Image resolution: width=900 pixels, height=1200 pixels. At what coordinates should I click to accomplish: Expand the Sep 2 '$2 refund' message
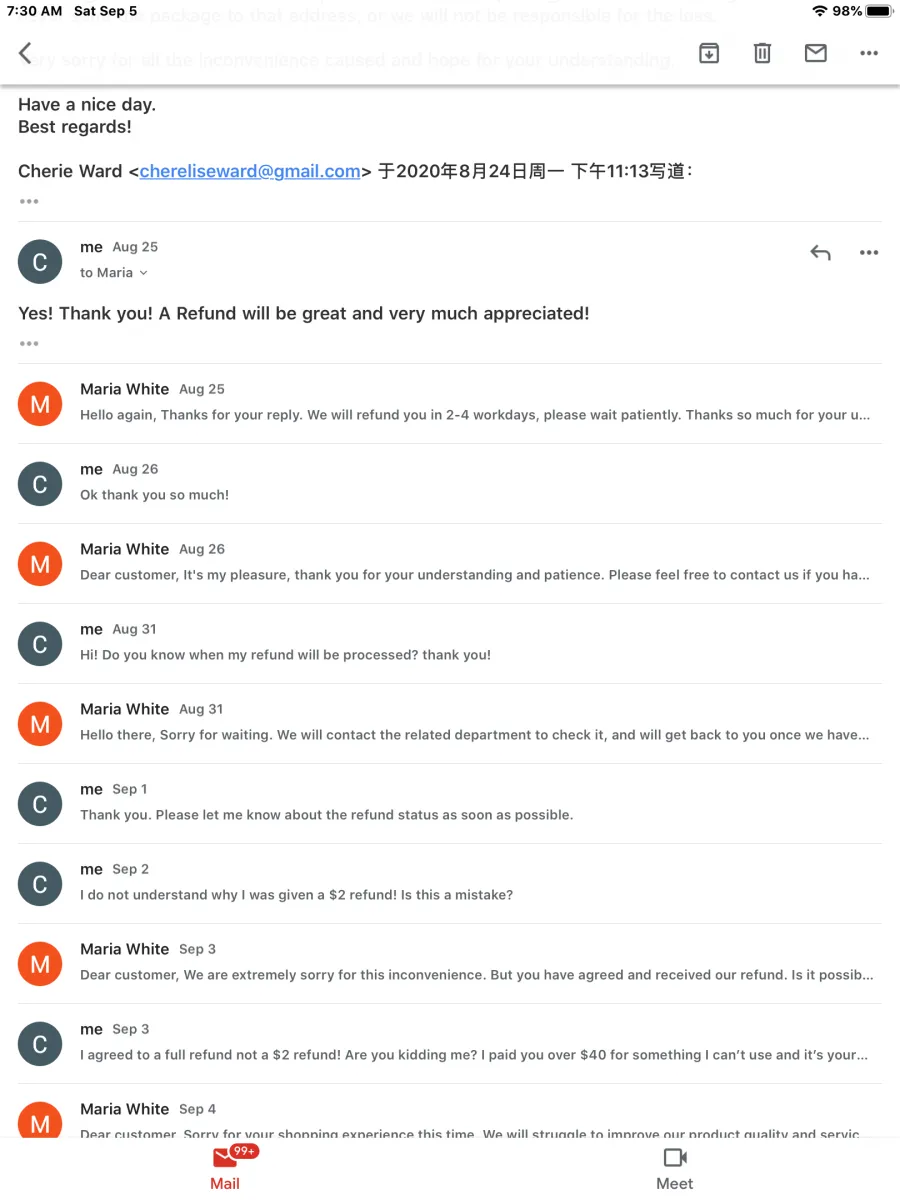450,883
